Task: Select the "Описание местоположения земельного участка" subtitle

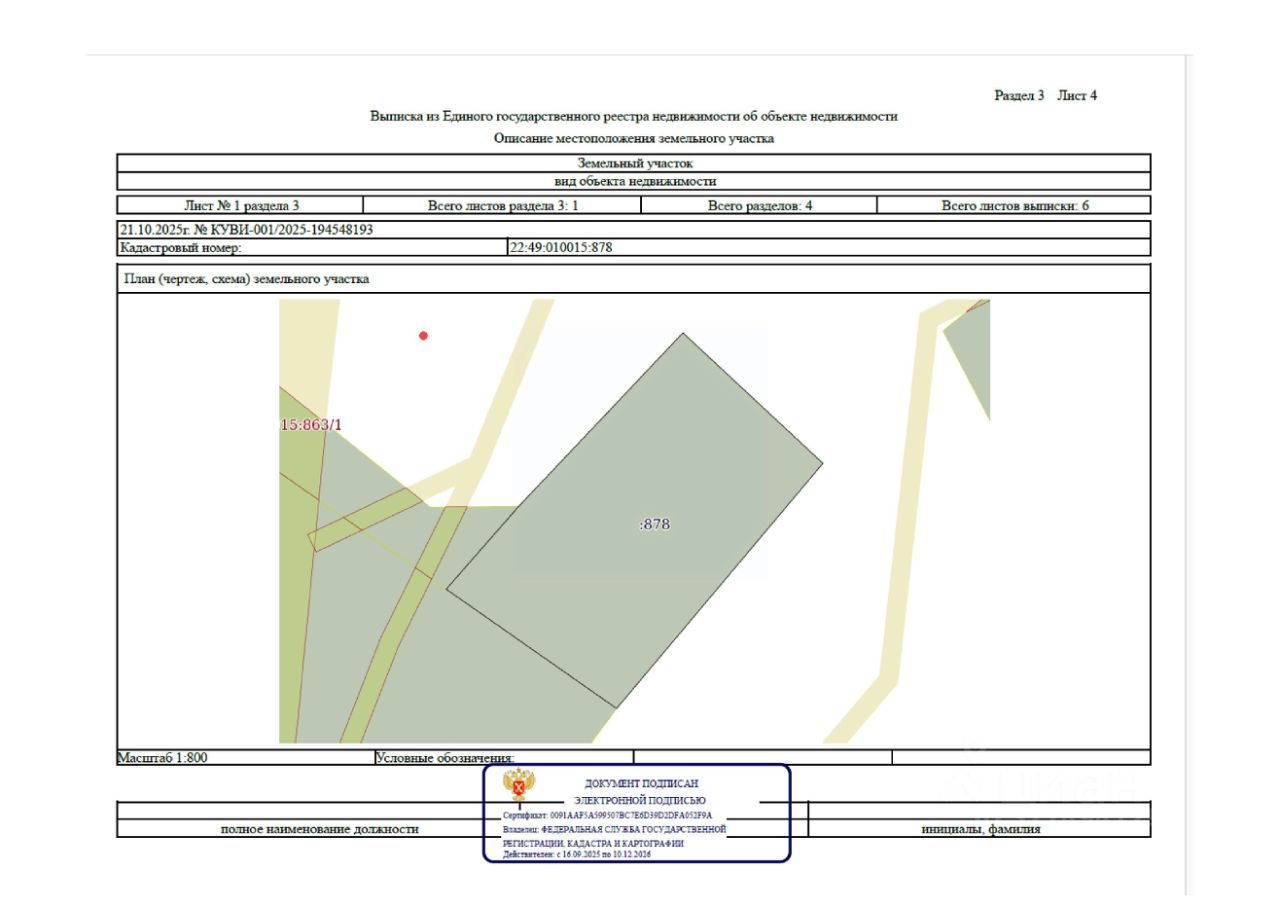Action: tap(634, 139)
